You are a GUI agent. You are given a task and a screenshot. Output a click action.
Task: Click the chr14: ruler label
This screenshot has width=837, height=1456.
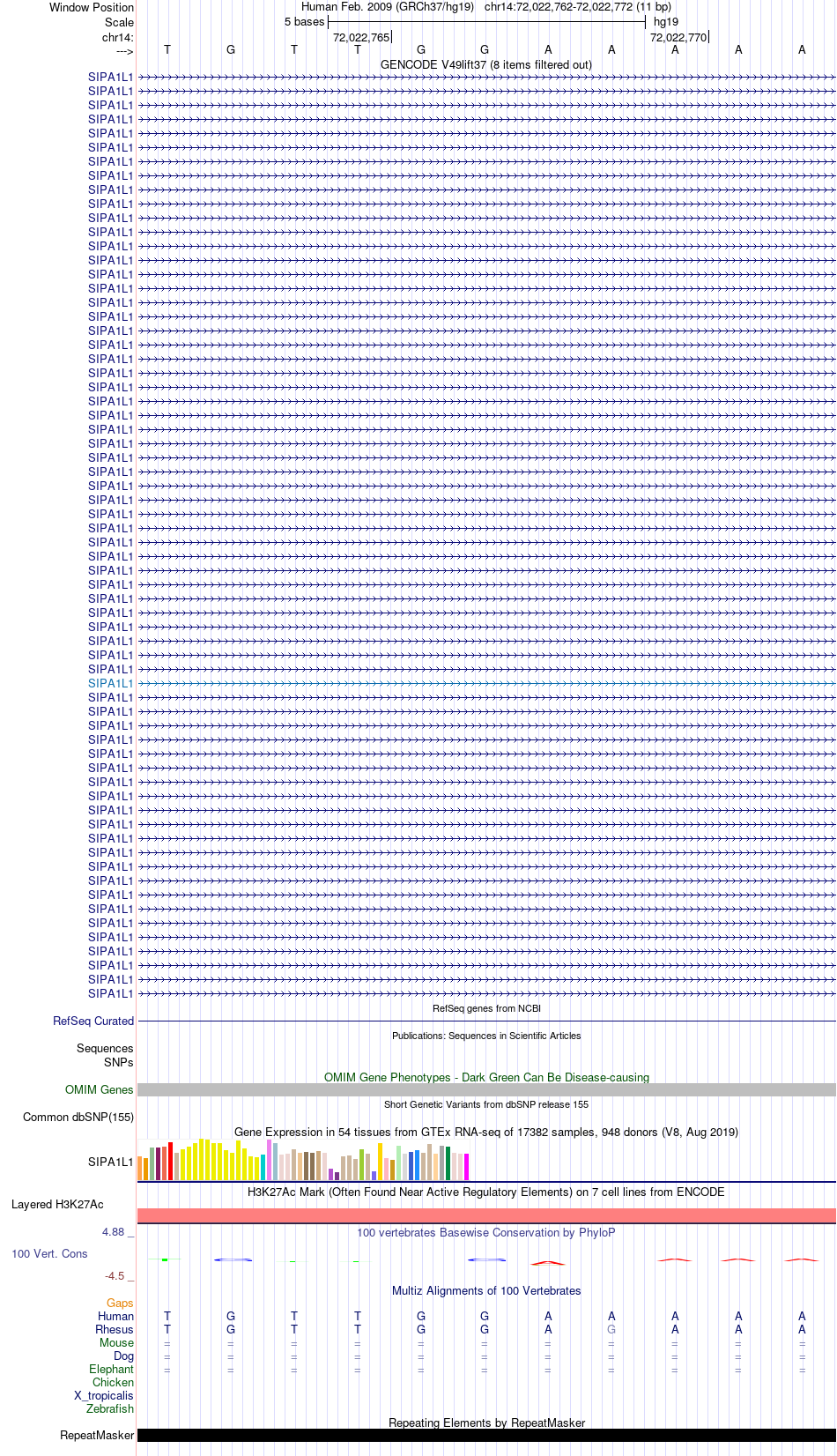[x=117, y=37]
